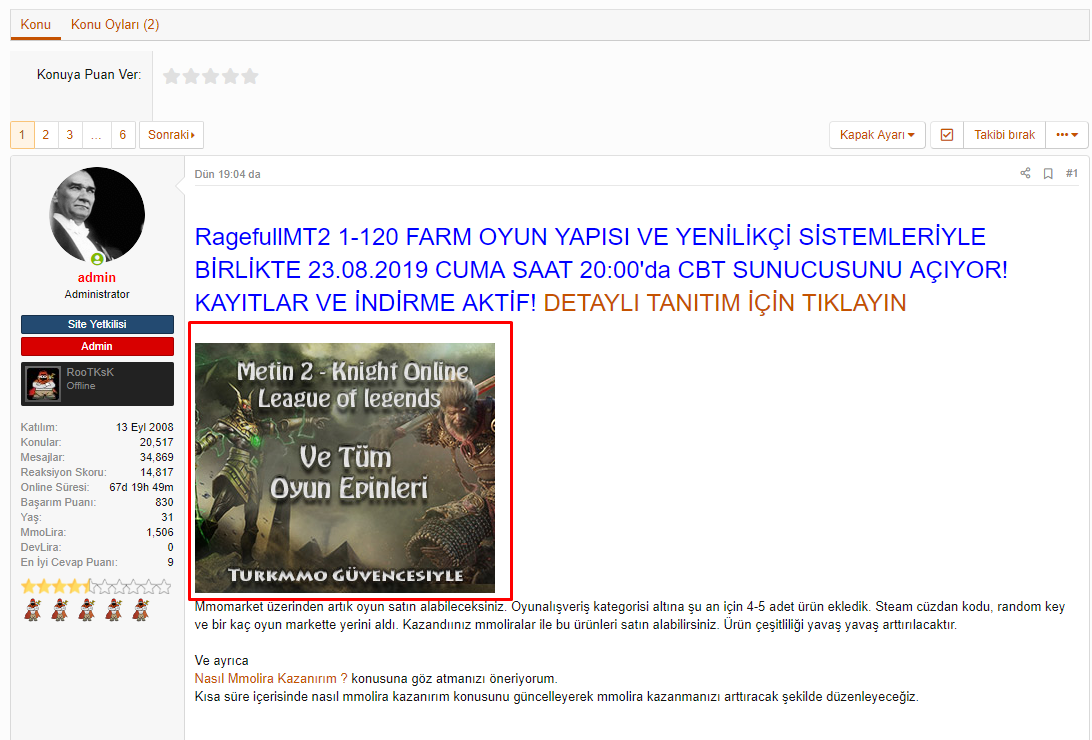This screenshot has width=1092, height=740.
Task: Click the Takibi bırak button
Action: [1004, 135]
